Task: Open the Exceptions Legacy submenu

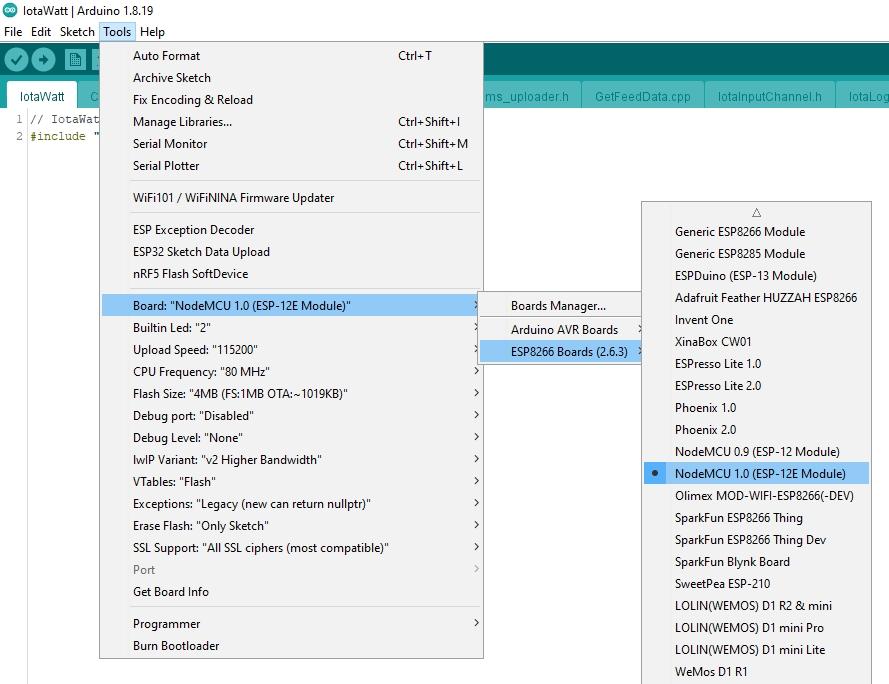Action: (291, 504)
